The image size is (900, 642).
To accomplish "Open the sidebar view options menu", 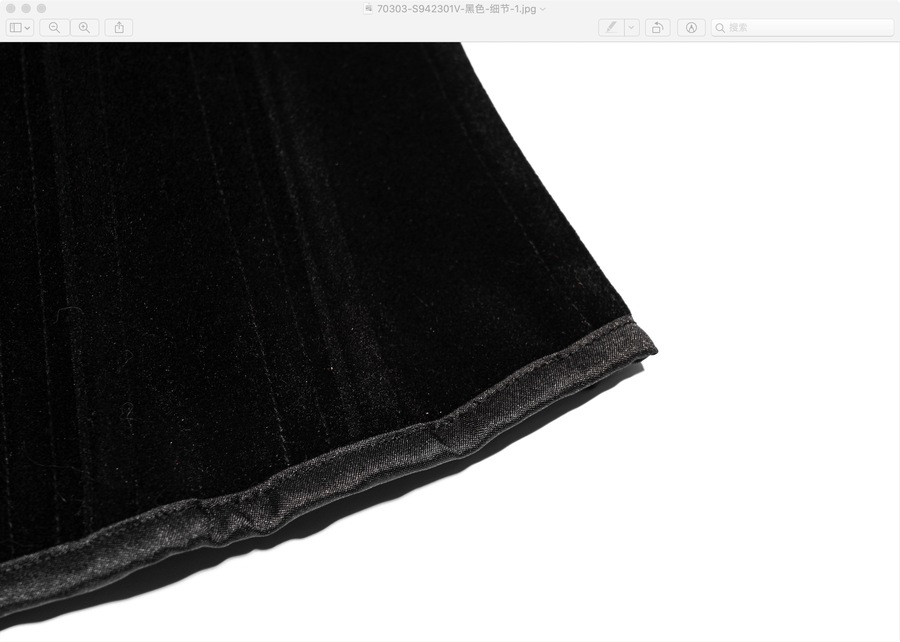I will [x=20, y=28].
